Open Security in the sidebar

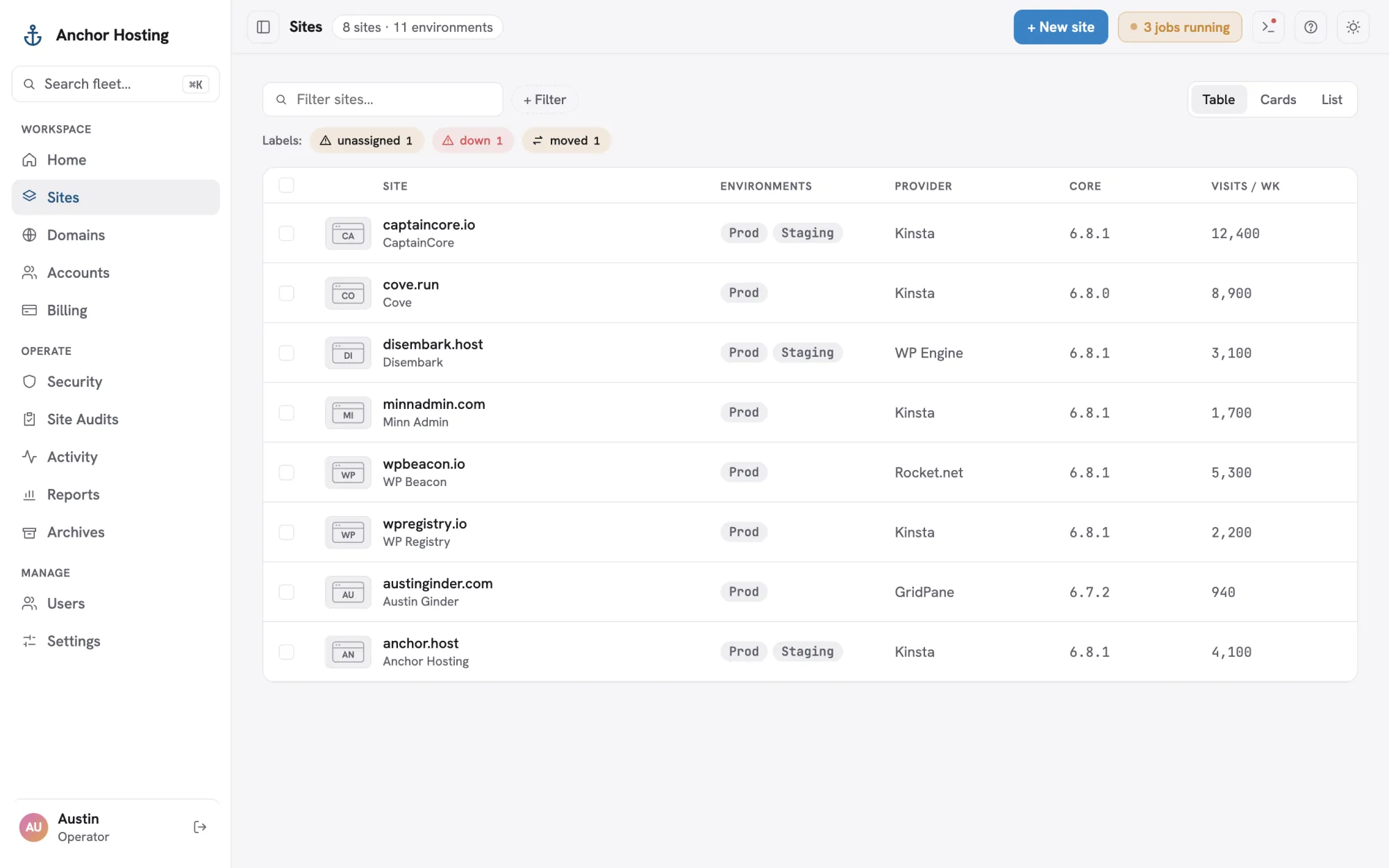point(115,381)
